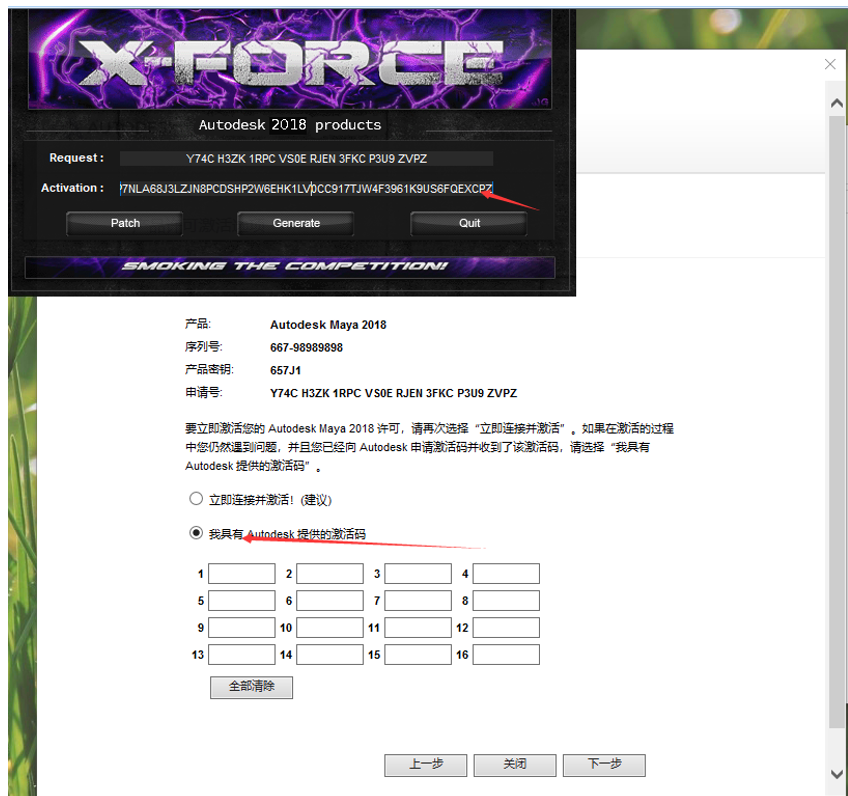Click the Activation code field in X-Force
The height and width of the screenshot is (796, 848).
point(306,189)
